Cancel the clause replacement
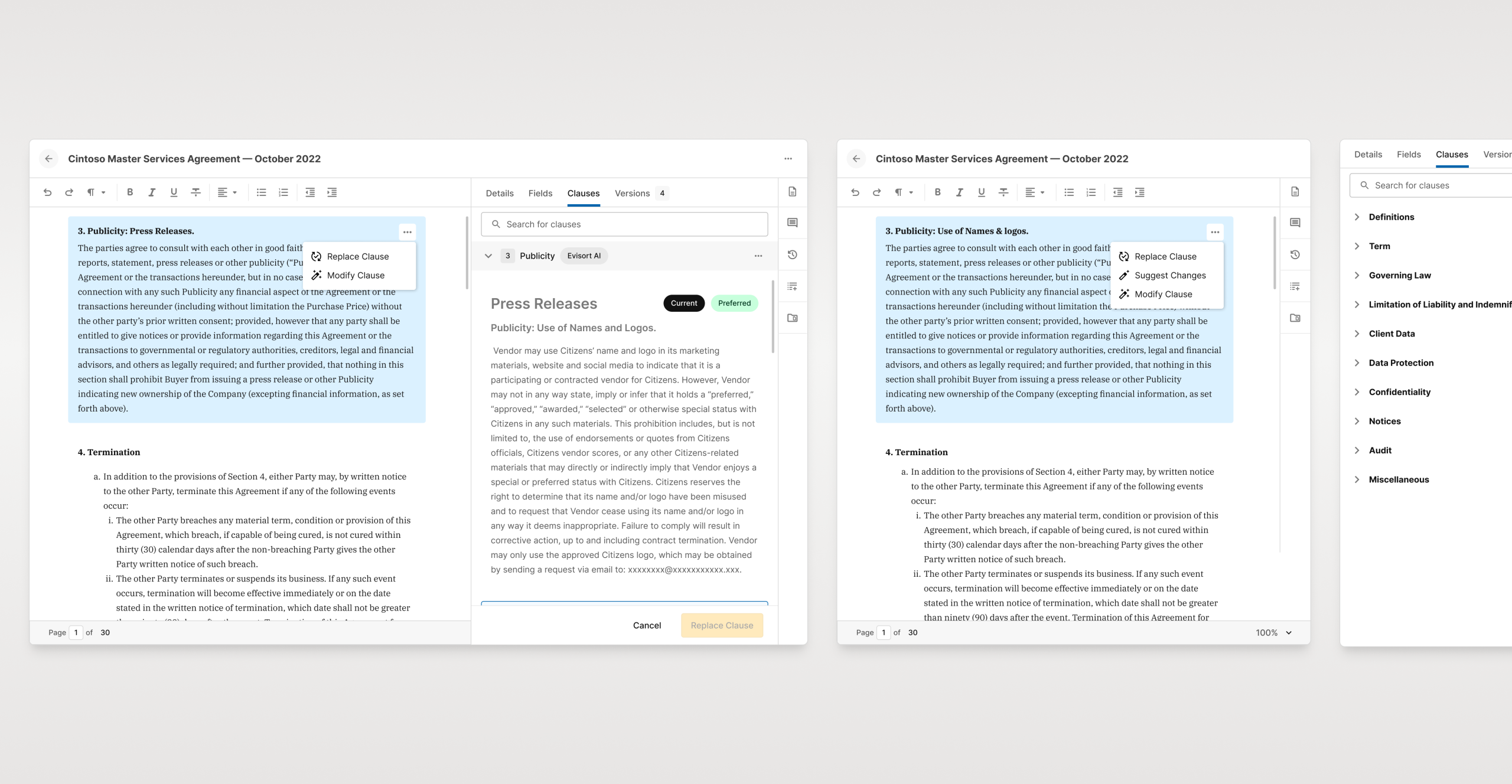 (x=647, y=625)
